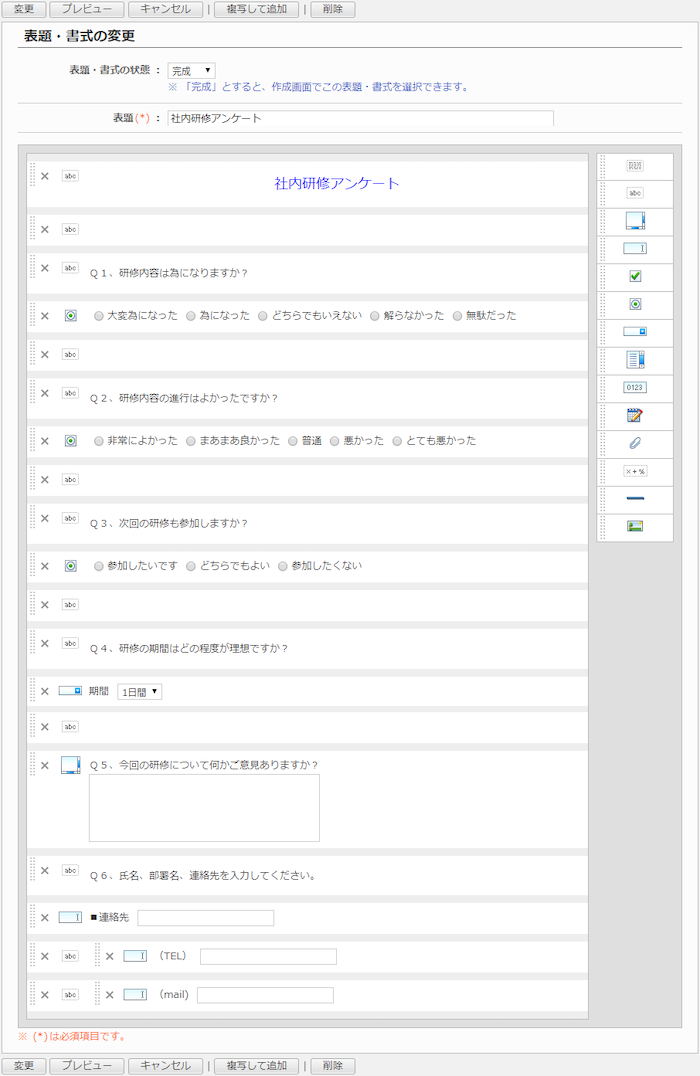The height and width of the screenshot is (1076, 700).
Task: Click the paperclip attachment part icon
Action: pos(635,443)
